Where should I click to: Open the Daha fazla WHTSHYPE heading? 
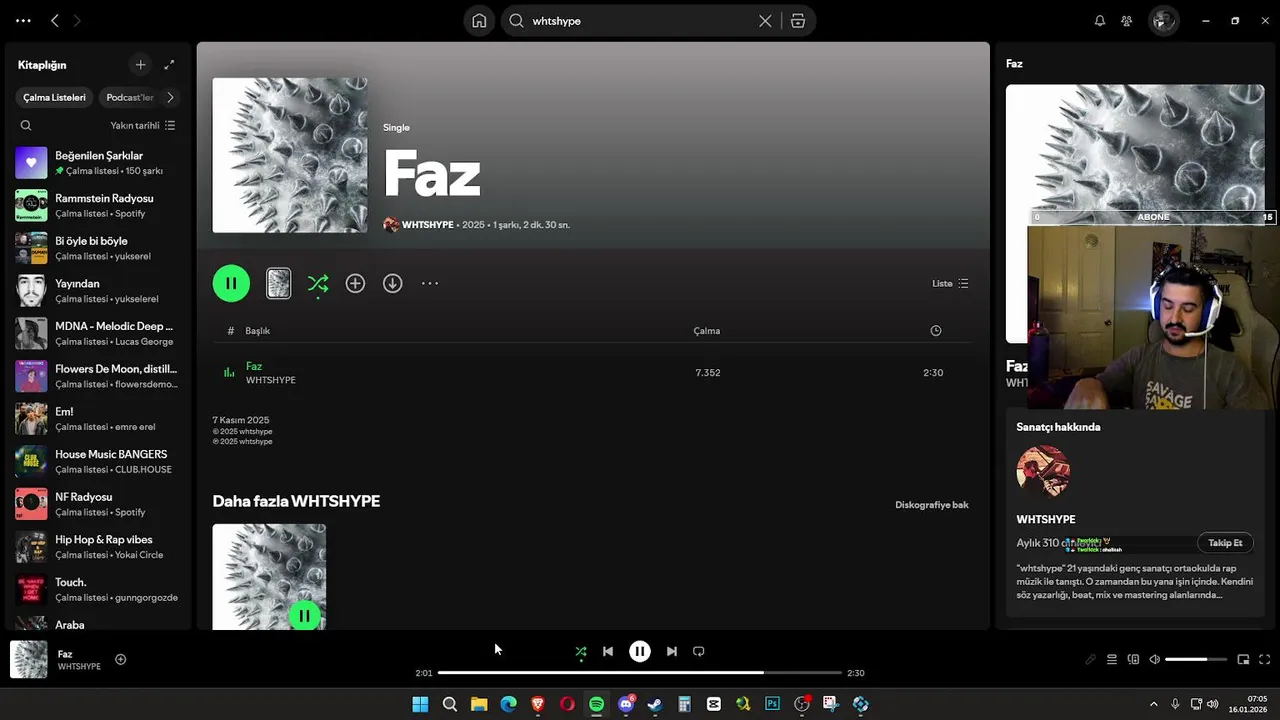pos(296,501)
